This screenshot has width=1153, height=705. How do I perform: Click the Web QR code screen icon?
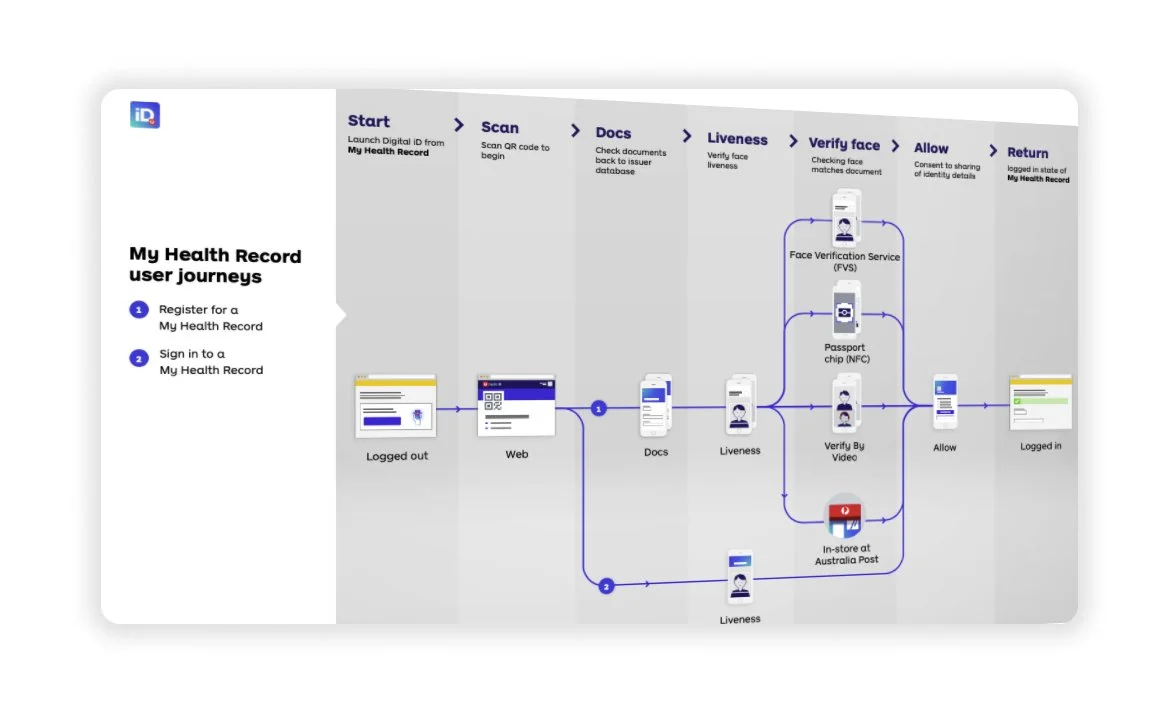[516, 405]
